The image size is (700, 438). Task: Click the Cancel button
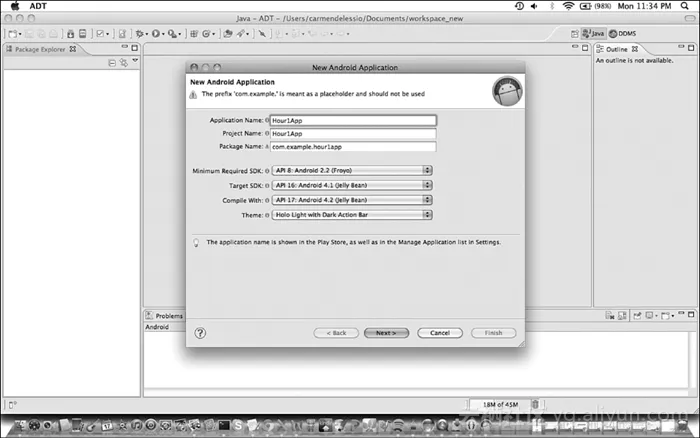[x=440, y=333]
